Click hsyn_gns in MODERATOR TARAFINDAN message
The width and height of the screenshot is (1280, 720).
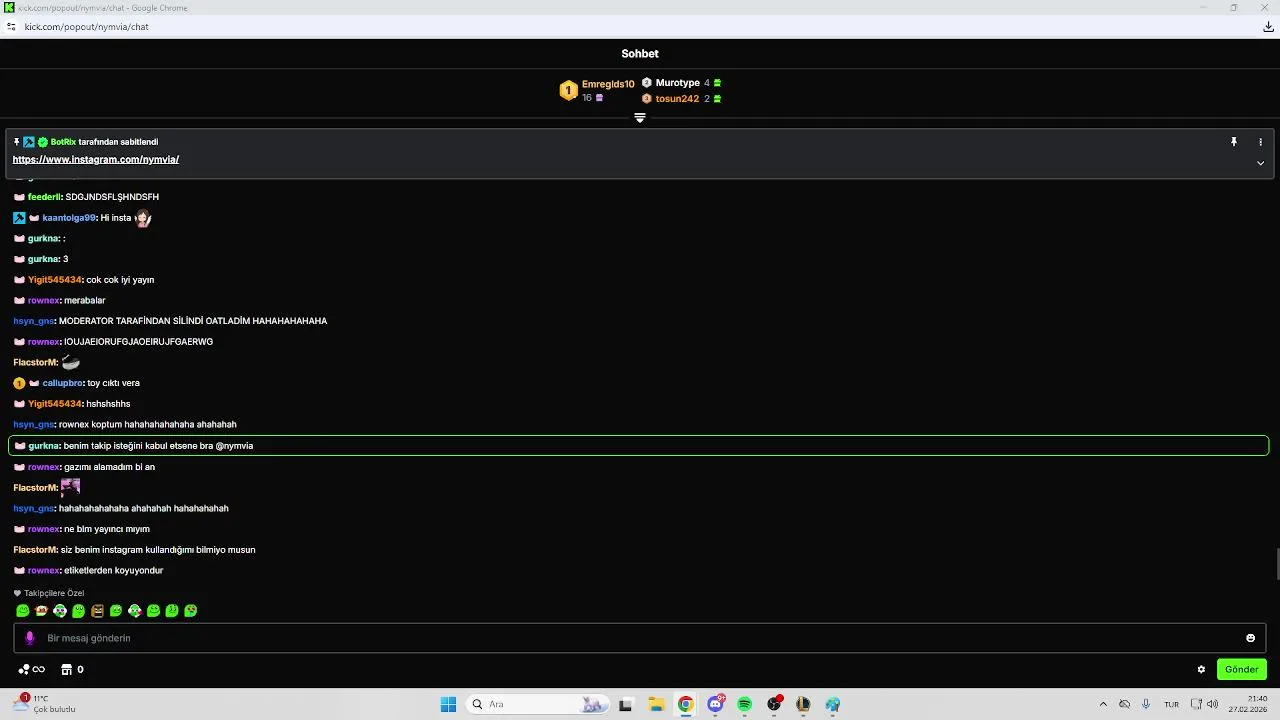coord(34,321)
